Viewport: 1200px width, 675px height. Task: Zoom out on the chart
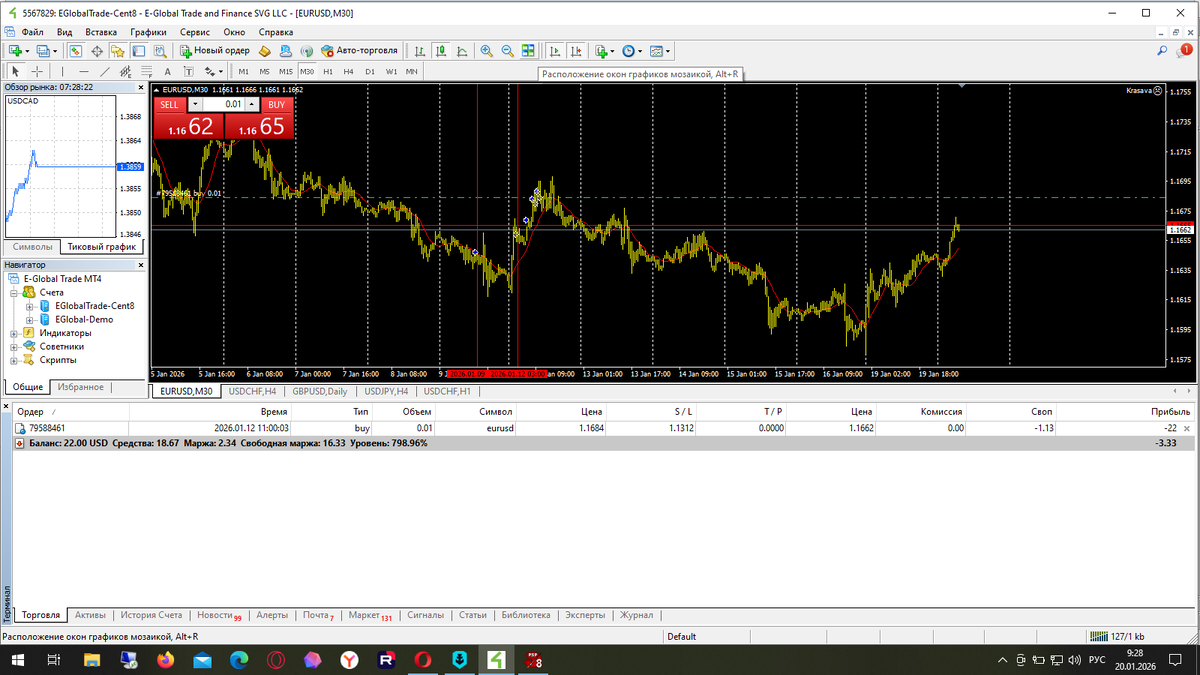507,50
